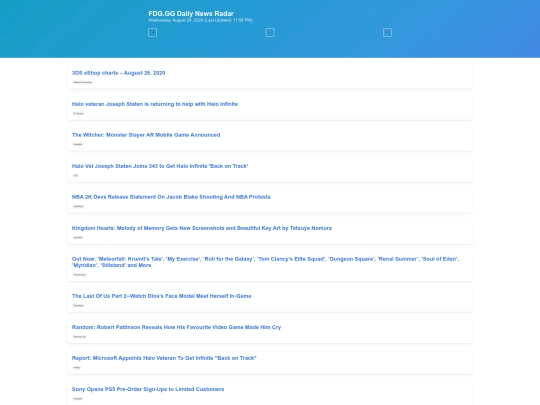The width and height of the screenshot is (540, 405).
Task: Open 'Report: Microsoft Appoints Halo Veteran' headline
Action: [164, 358]
